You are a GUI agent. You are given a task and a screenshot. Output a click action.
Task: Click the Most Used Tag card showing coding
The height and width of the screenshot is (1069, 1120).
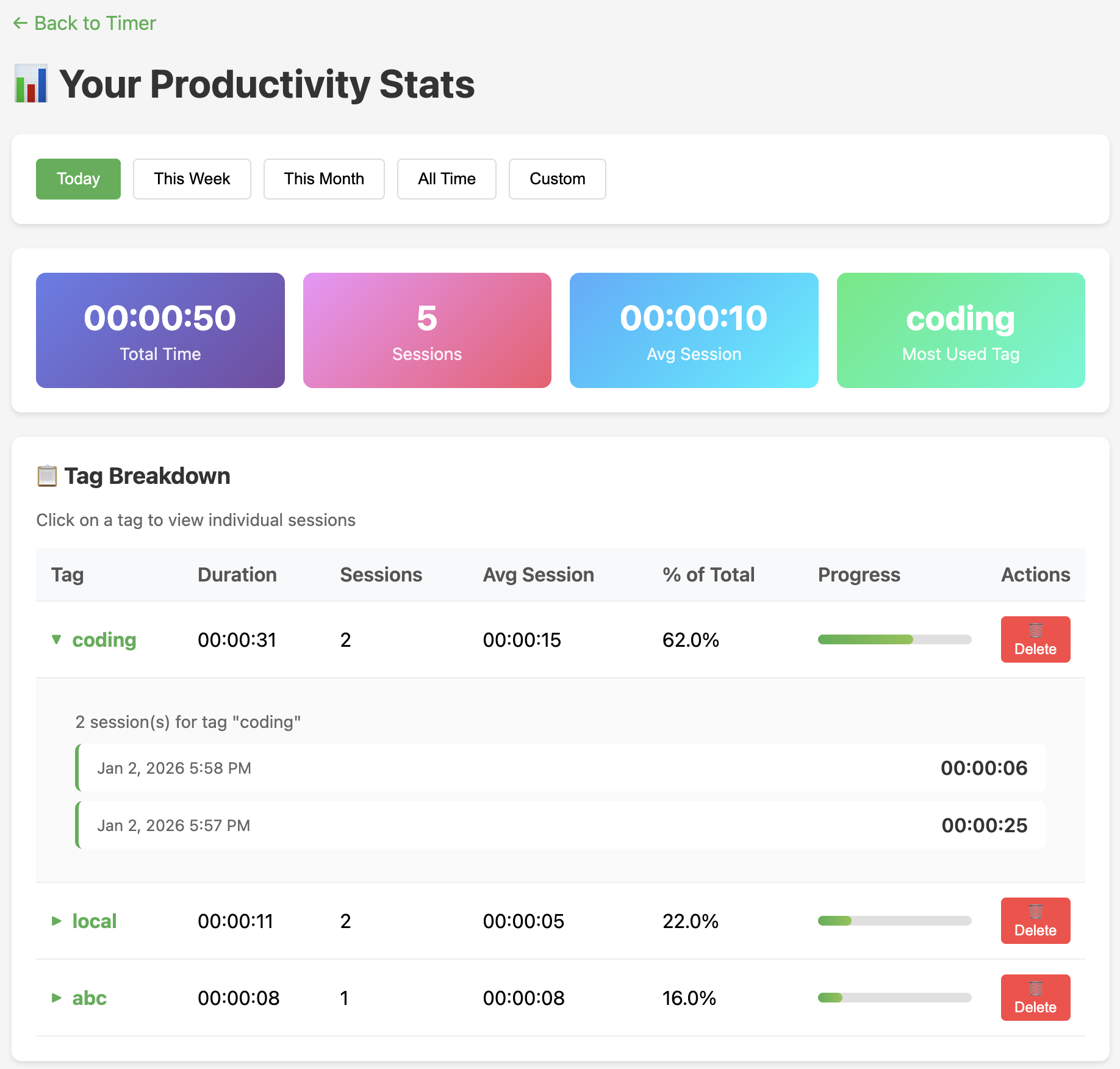[x=960, y=330]
